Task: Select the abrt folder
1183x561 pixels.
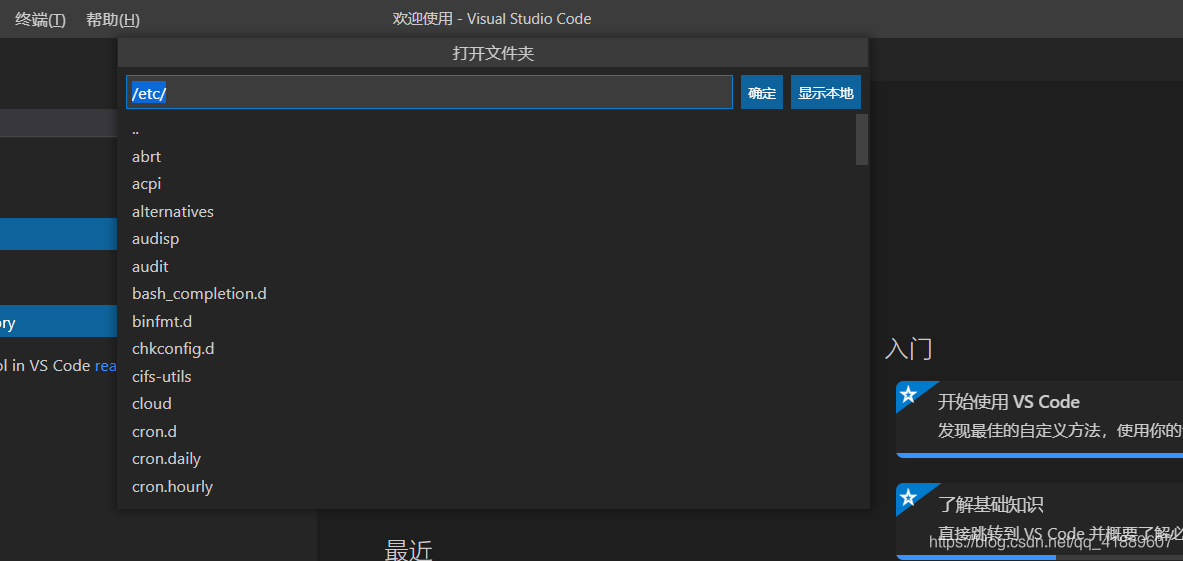Action: click(492, 157)
